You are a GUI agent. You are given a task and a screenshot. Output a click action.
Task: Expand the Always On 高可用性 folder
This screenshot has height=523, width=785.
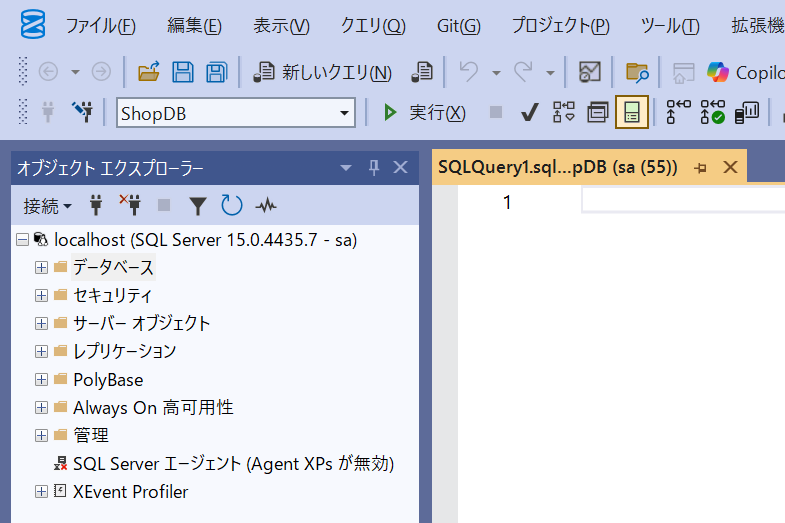[41, 407]
